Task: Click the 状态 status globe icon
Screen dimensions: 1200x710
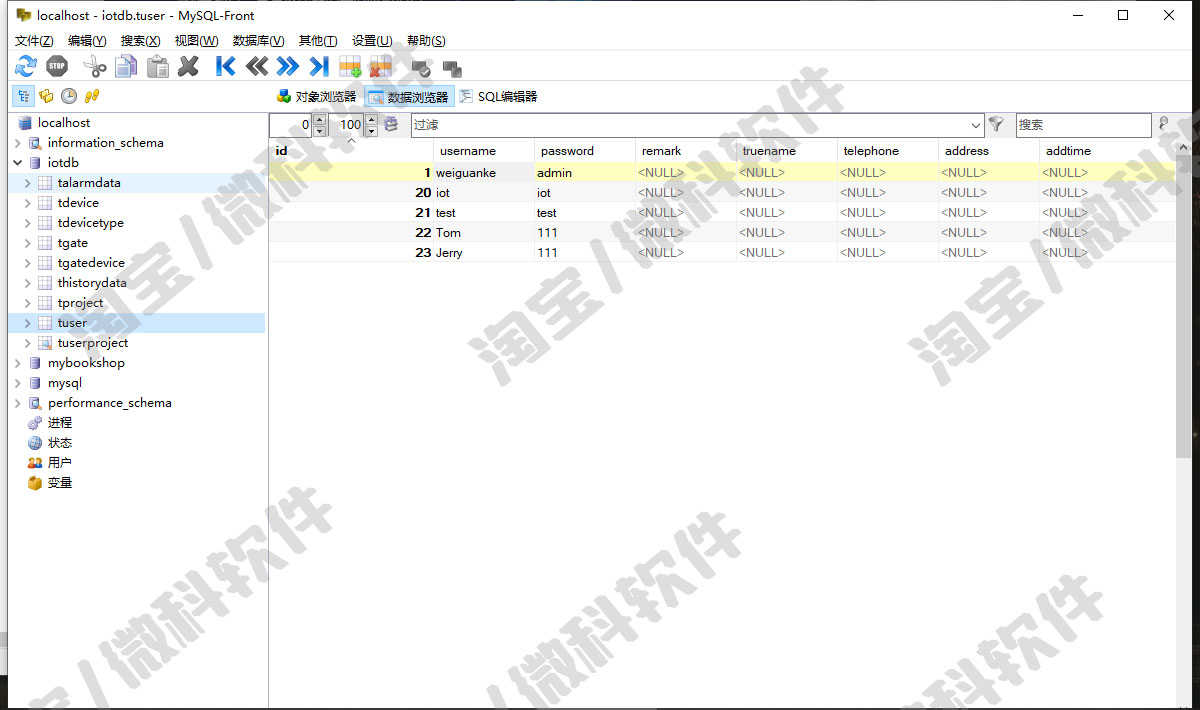Action: (x=35, y=443)
